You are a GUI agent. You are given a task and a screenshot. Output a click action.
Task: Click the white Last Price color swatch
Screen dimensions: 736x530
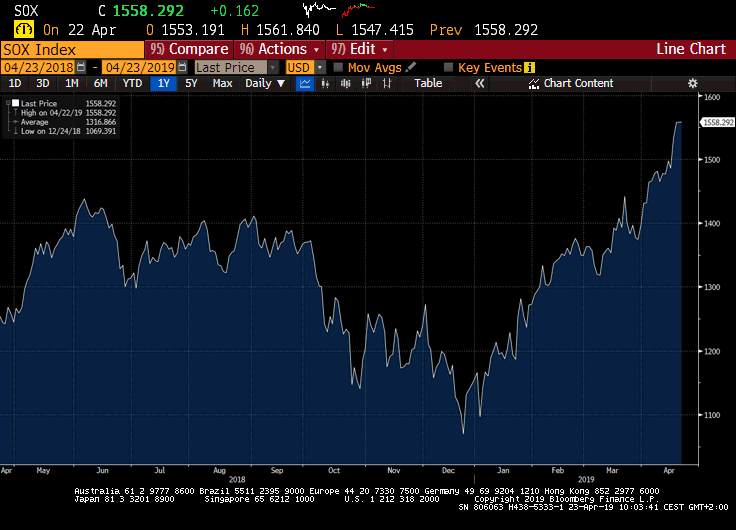(x=15, y=103)
